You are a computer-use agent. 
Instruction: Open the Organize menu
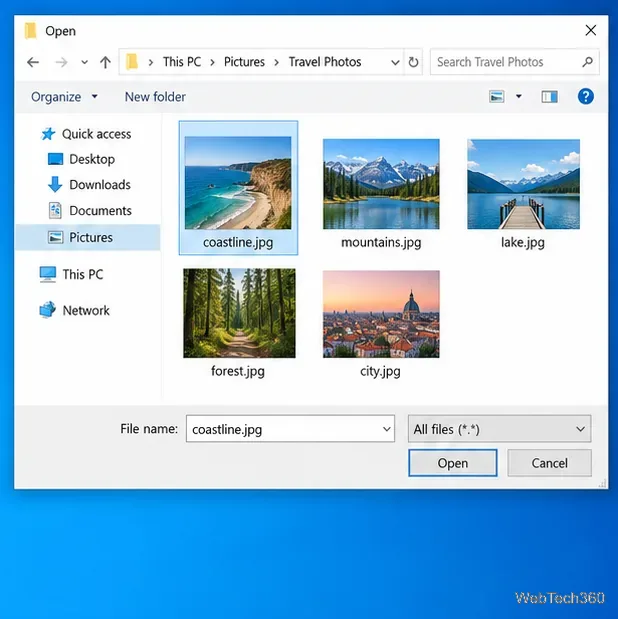(64, 97)
